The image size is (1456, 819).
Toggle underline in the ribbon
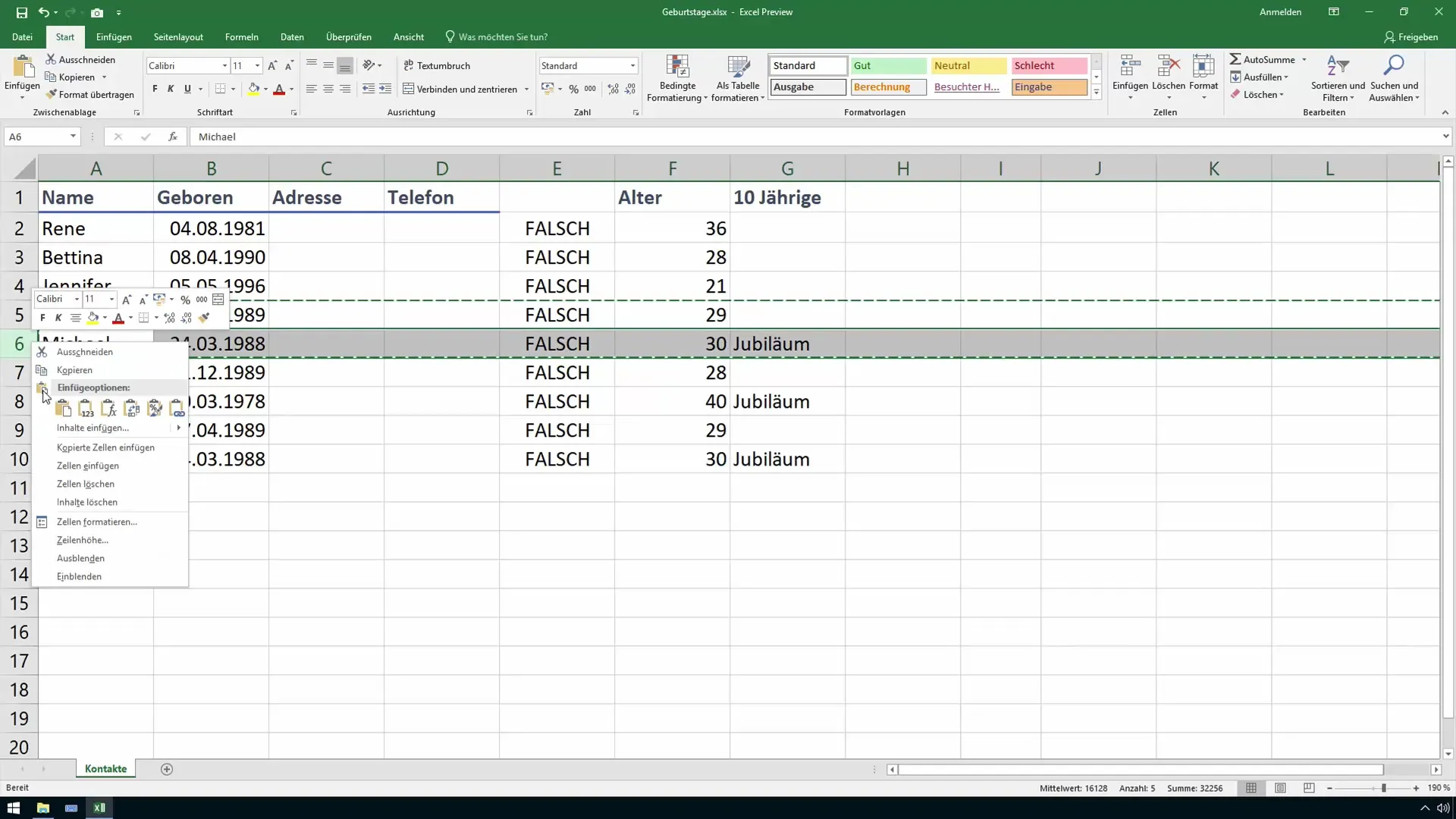[187, 89]
